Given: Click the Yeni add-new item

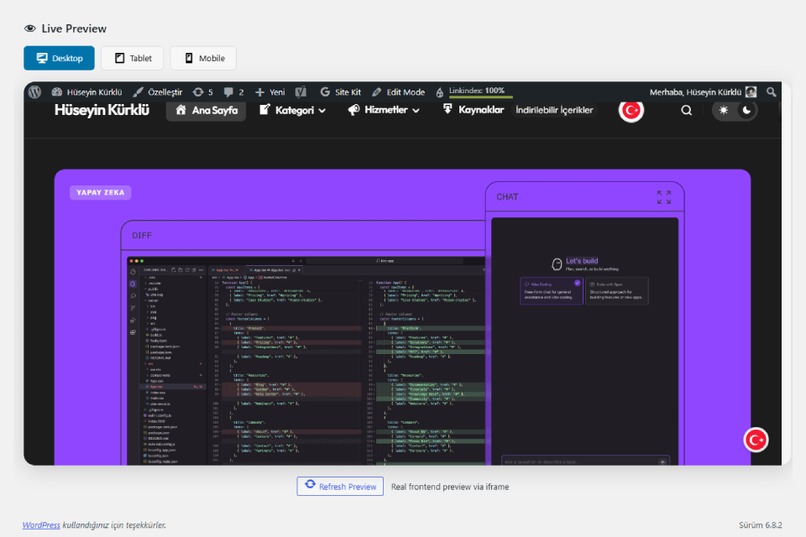Looking at the screenshot, I should tap(270, 92).
